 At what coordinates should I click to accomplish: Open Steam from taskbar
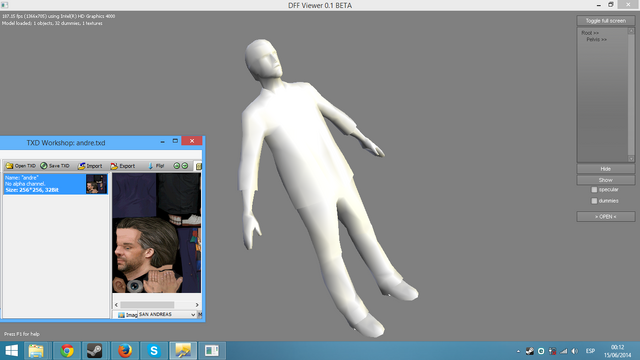pyautogui.click(x=95, y=351)
